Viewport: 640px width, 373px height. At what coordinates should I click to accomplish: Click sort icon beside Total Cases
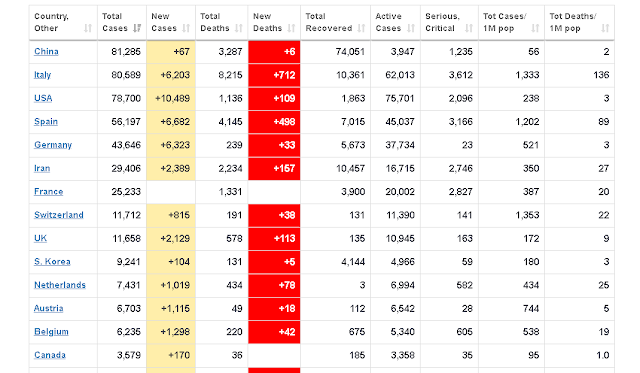click(137, 28)
